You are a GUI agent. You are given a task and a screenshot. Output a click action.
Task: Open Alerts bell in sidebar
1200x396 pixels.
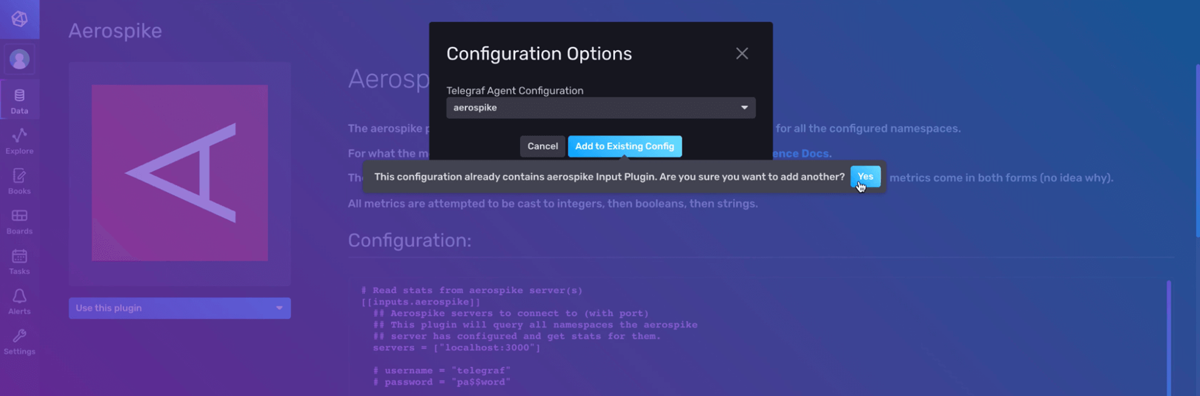[19, 301]
